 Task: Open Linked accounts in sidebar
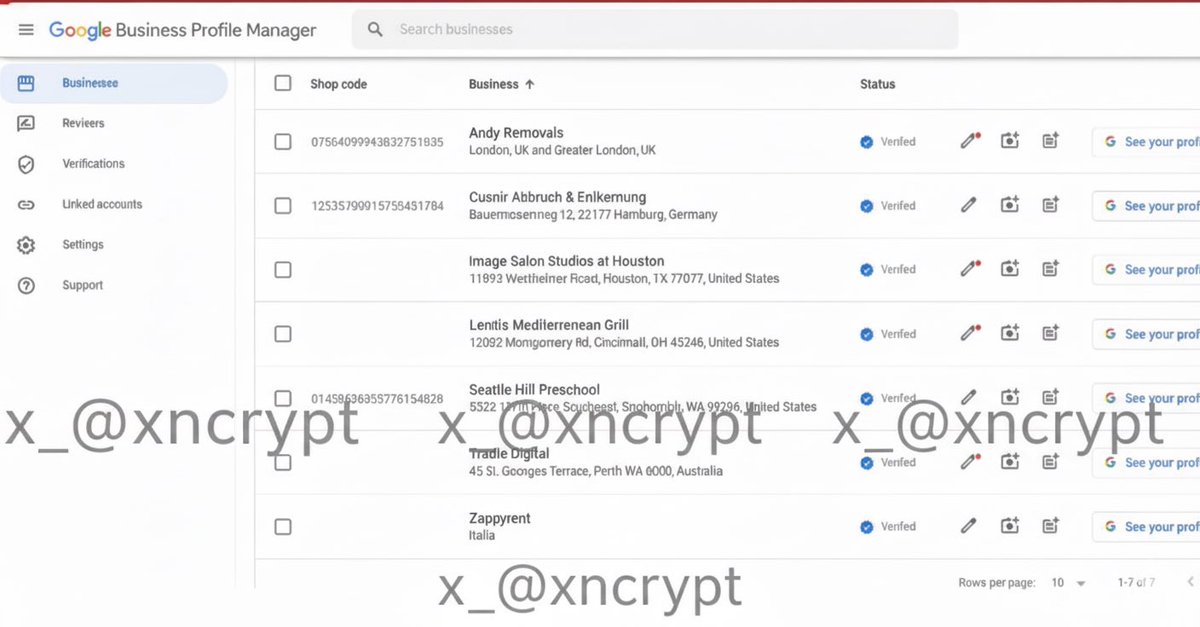tap(102, 205)
